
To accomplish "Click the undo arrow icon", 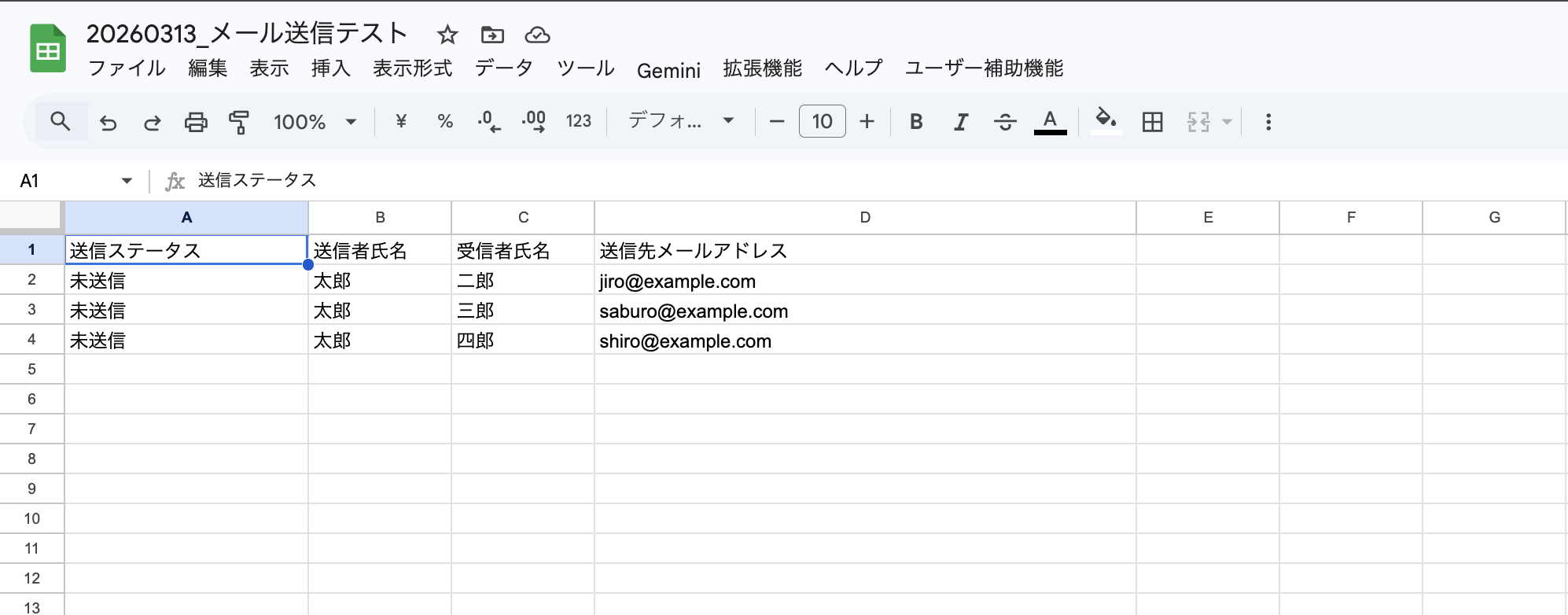I will (108, 122).
